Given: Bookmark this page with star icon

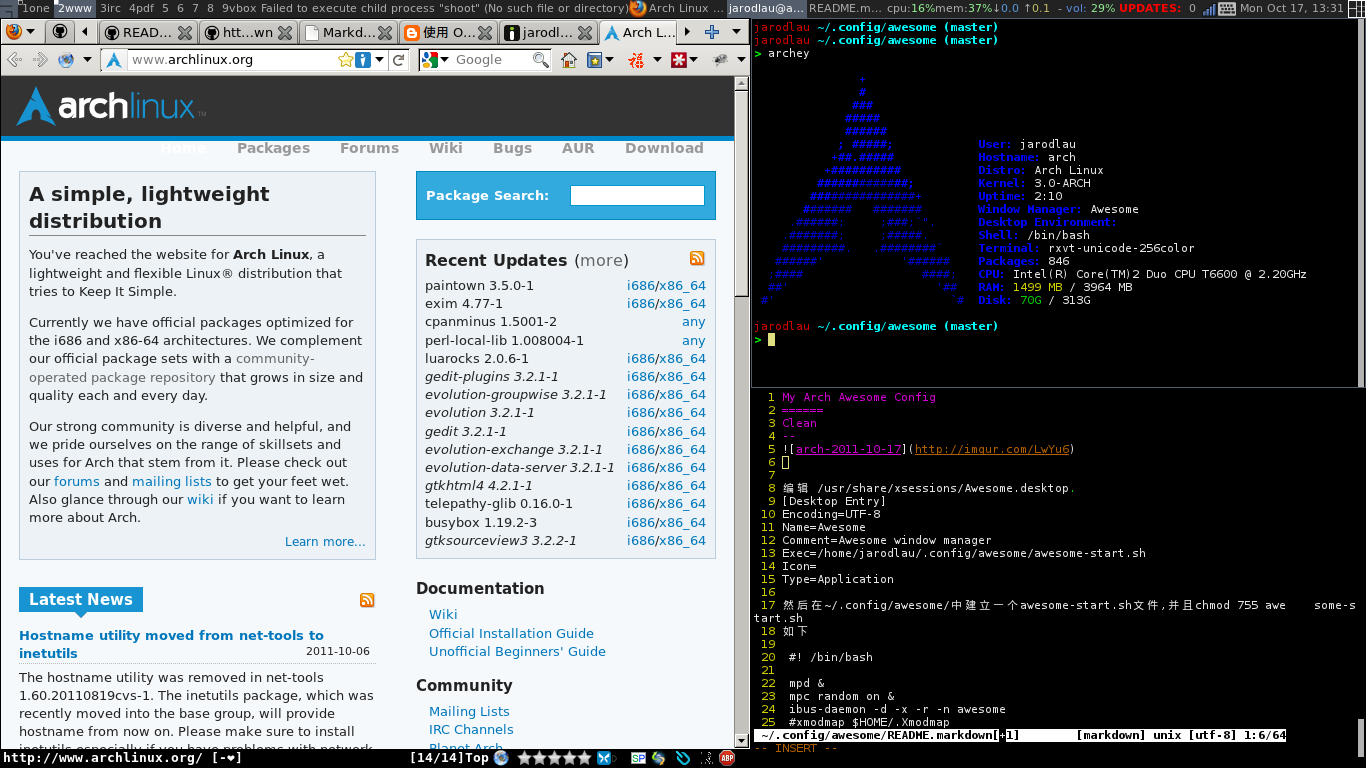Looking at the screenshot, I should point(346,60).
